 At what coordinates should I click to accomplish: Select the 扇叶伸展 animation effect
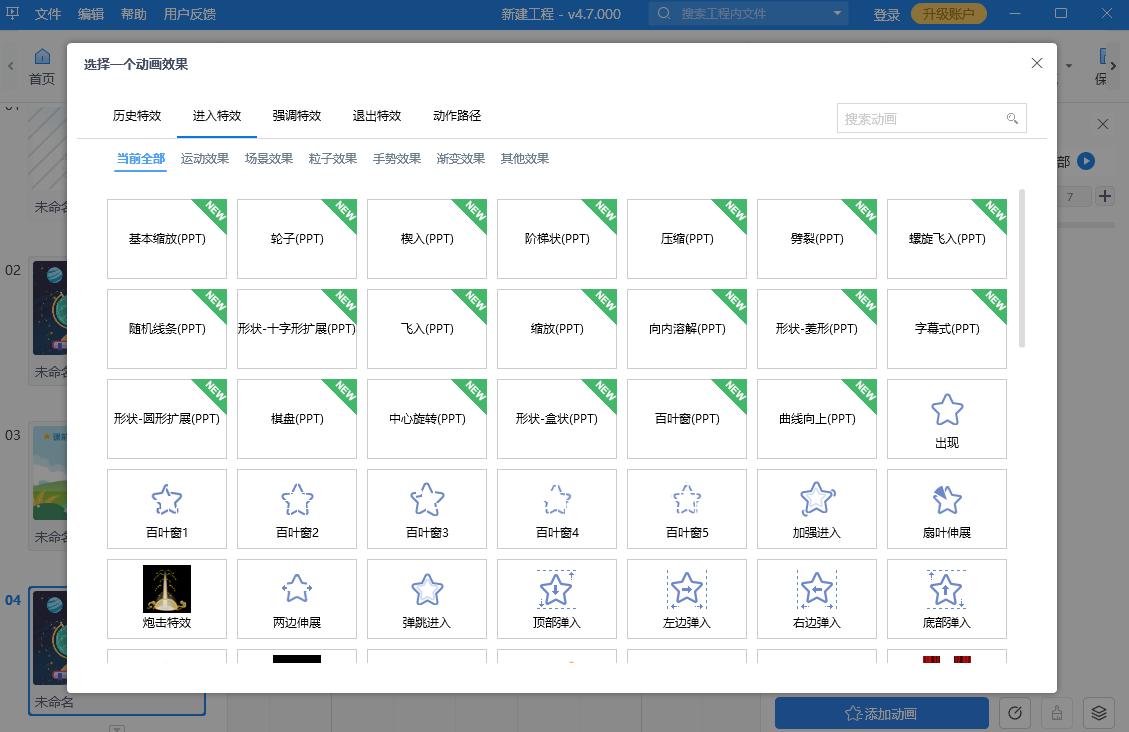coord(946,508)
